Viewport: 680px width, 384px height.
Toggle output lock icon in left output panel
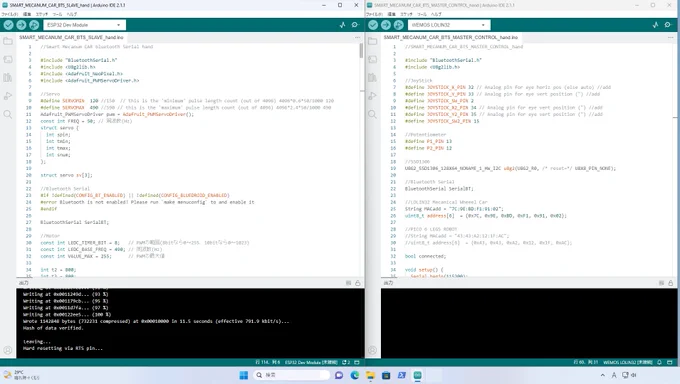point(358,283)
